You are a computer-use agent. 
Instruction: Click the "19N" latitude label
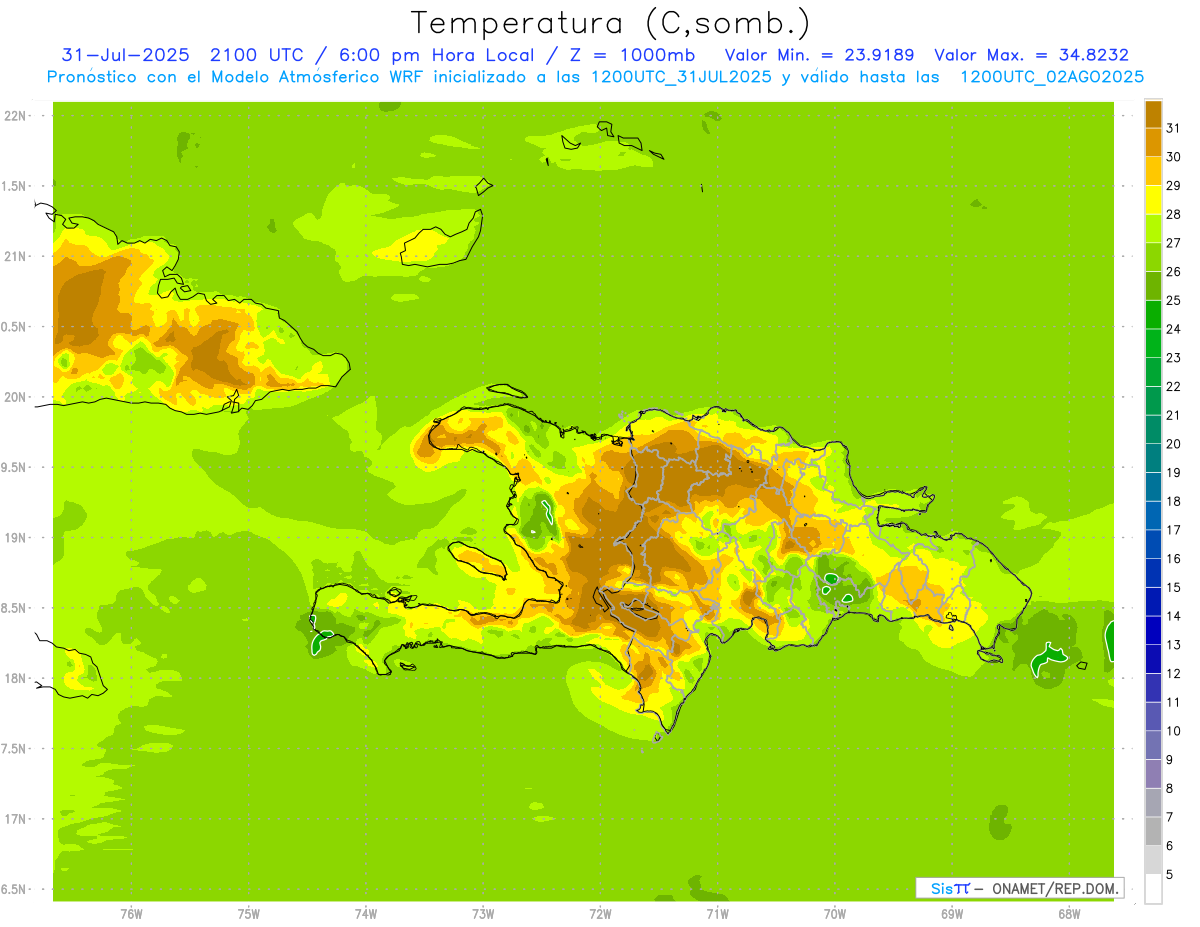click(15, 537)
